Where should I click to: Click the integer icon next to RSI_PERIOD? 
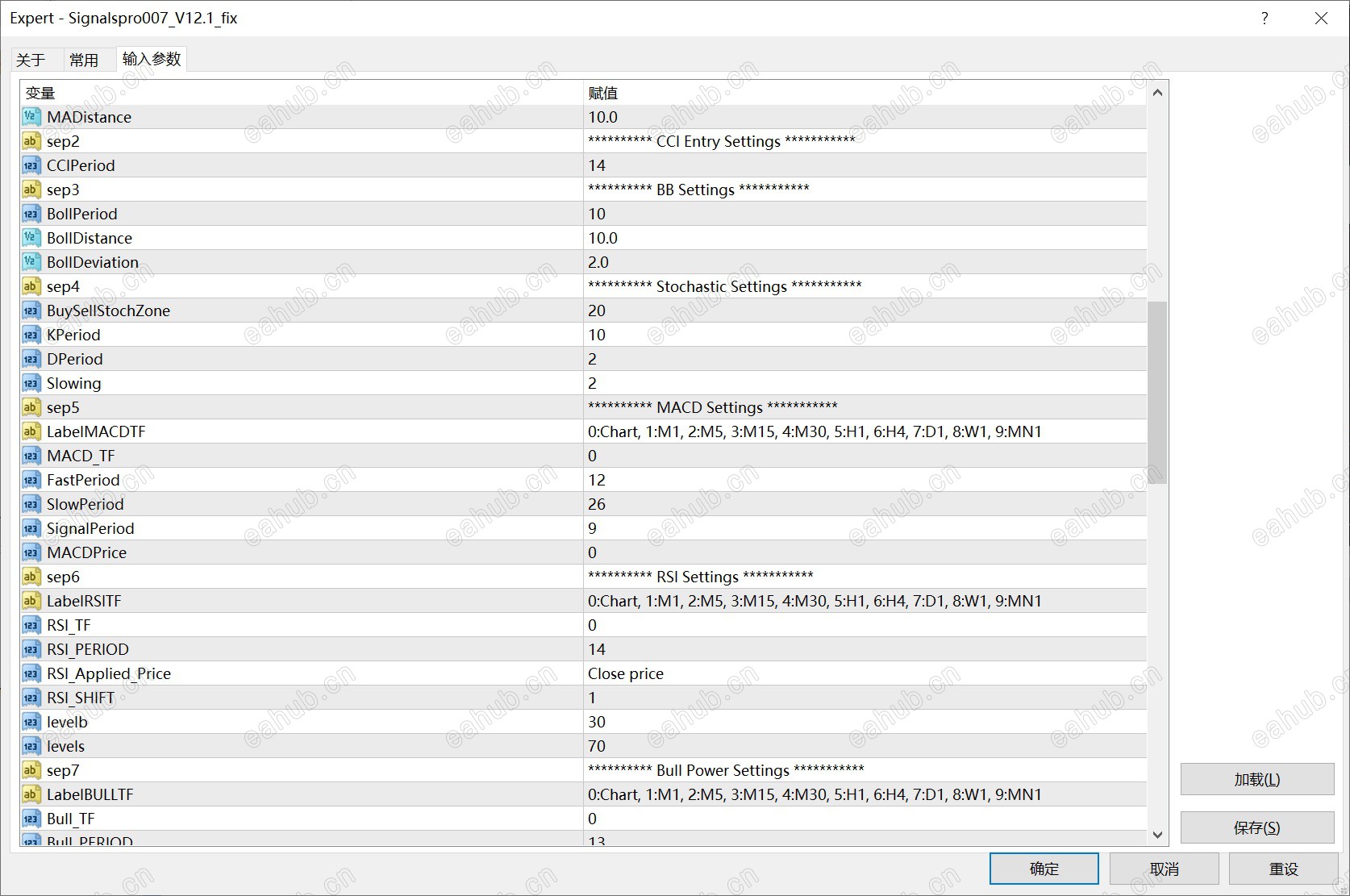[x=31, y=649]
